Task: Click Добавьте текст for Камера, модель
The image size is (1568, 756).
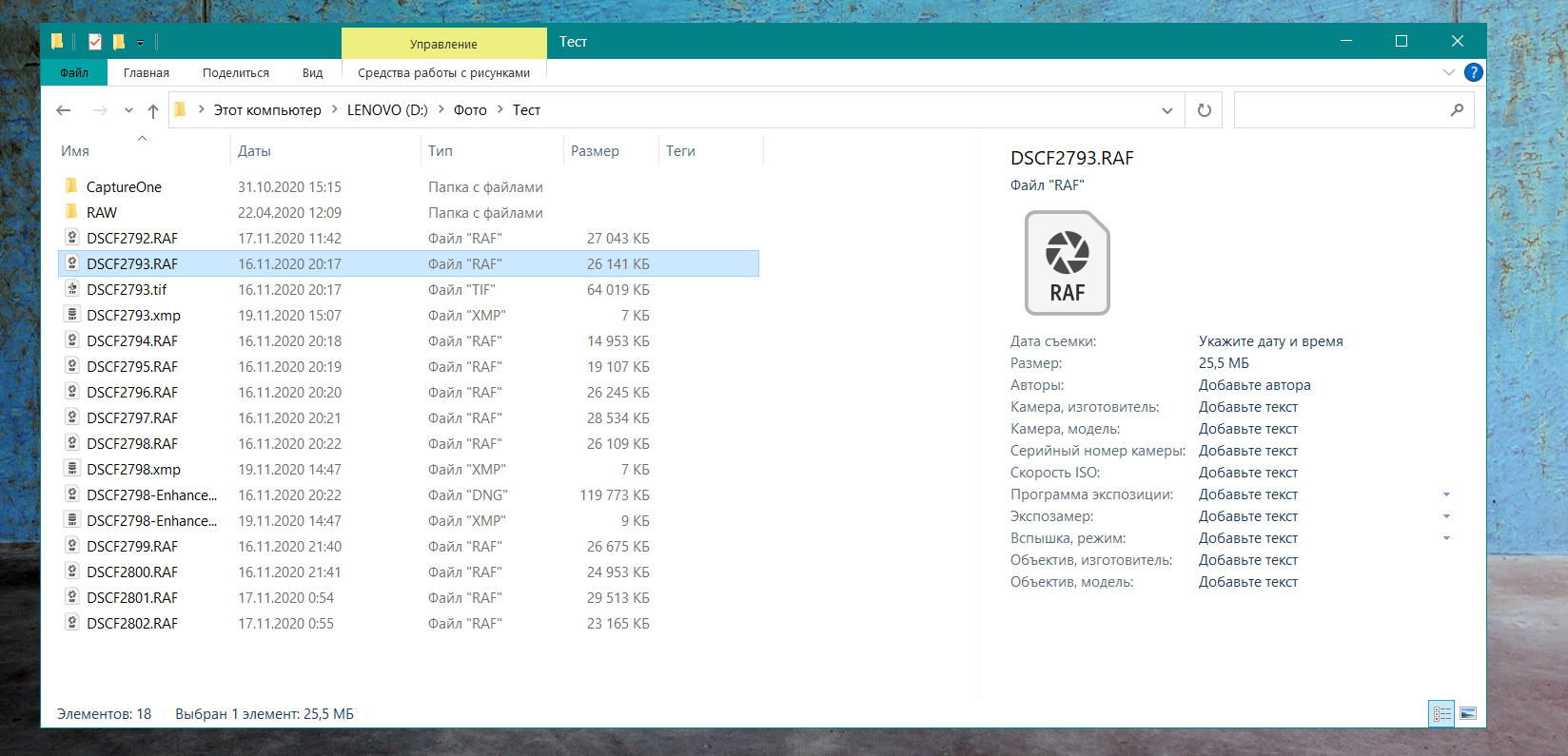Action: pyautogui.click(x=1247, y=429)
